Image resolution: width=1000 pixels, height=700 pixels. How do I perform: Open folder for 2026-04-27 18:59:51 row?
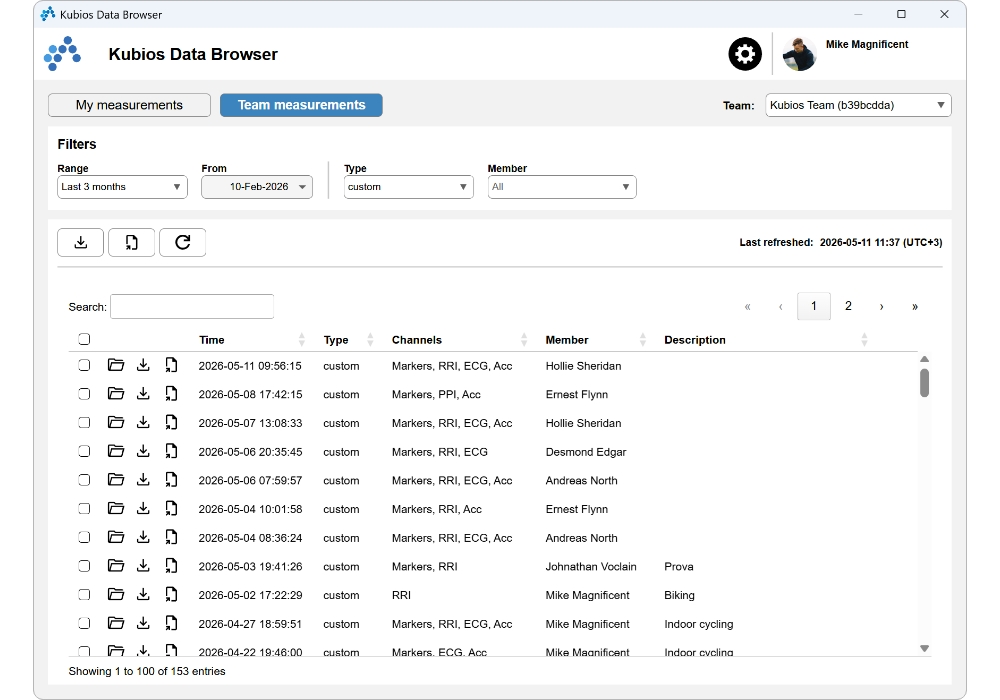click(x=115, y=623)
